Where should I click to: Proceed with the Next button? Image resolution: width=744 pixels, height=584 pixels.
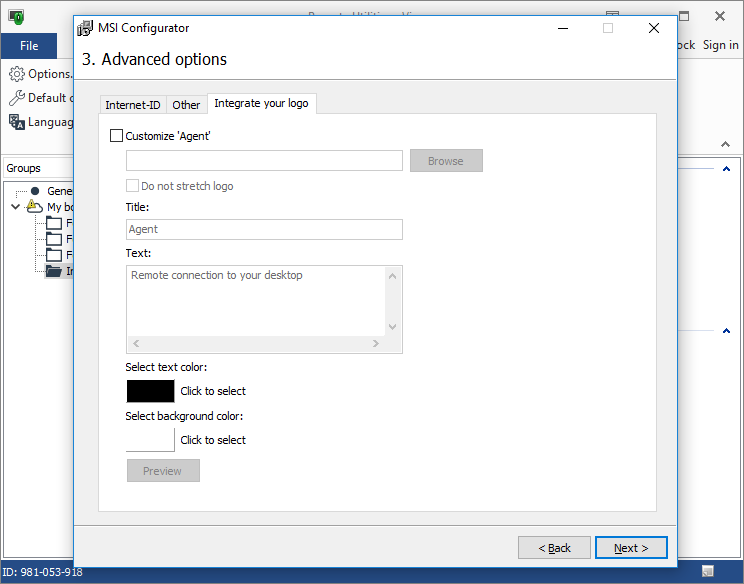(631, 548)
